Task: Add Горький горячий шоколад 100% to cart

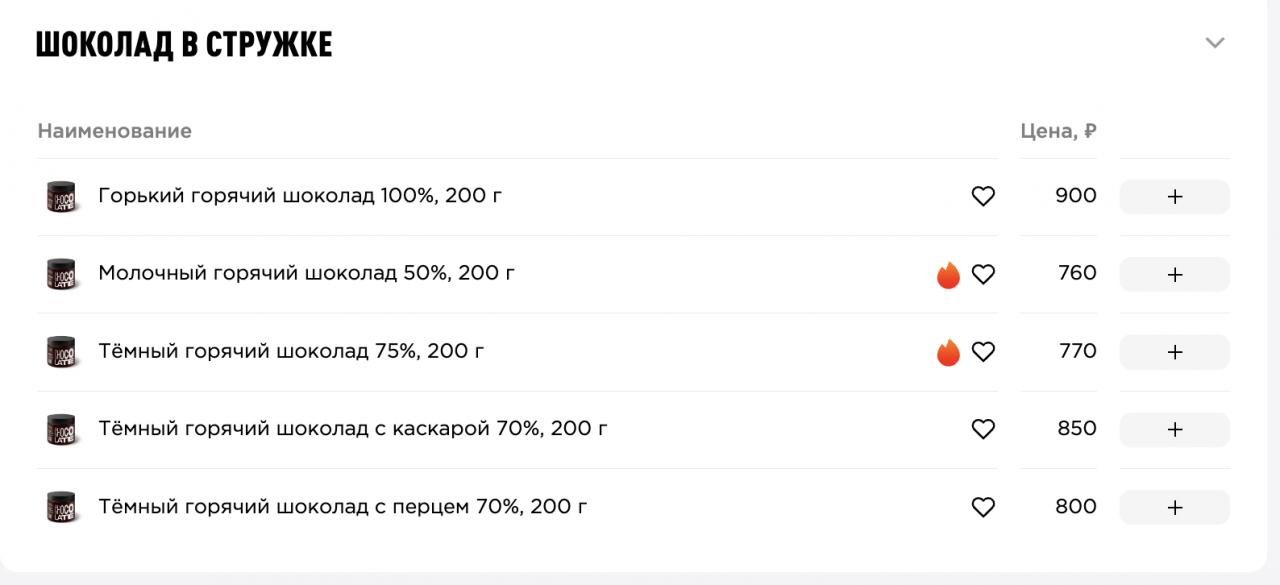Action: pos(1174,197)
